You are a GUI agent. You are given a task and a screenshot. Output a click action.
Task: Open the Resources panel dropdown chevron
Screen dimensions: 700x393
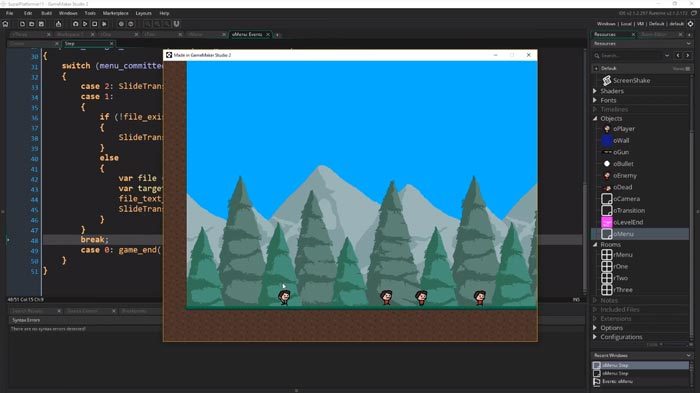tap(688, 44)
